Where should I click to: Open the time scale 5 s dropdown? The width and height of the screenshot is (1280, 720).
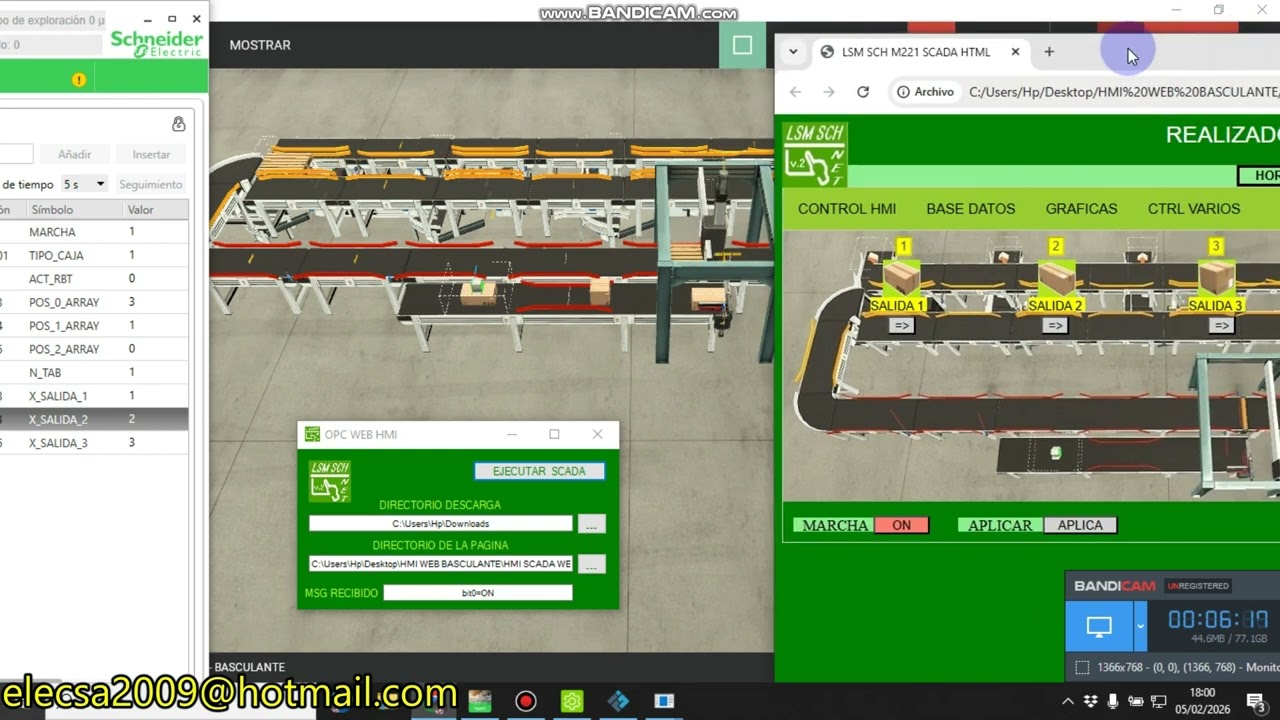pos(84,184)
